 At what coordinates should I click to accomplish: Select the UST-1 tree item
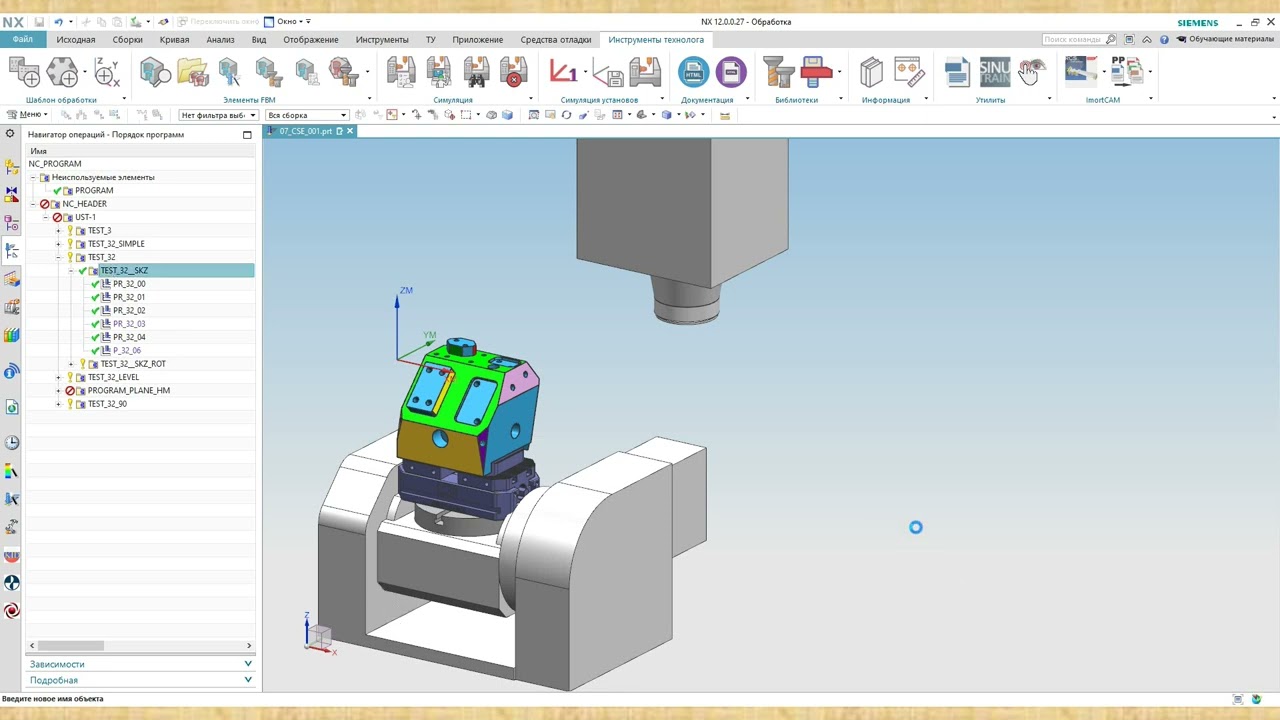pyautogui.click(x=85, y=217)
